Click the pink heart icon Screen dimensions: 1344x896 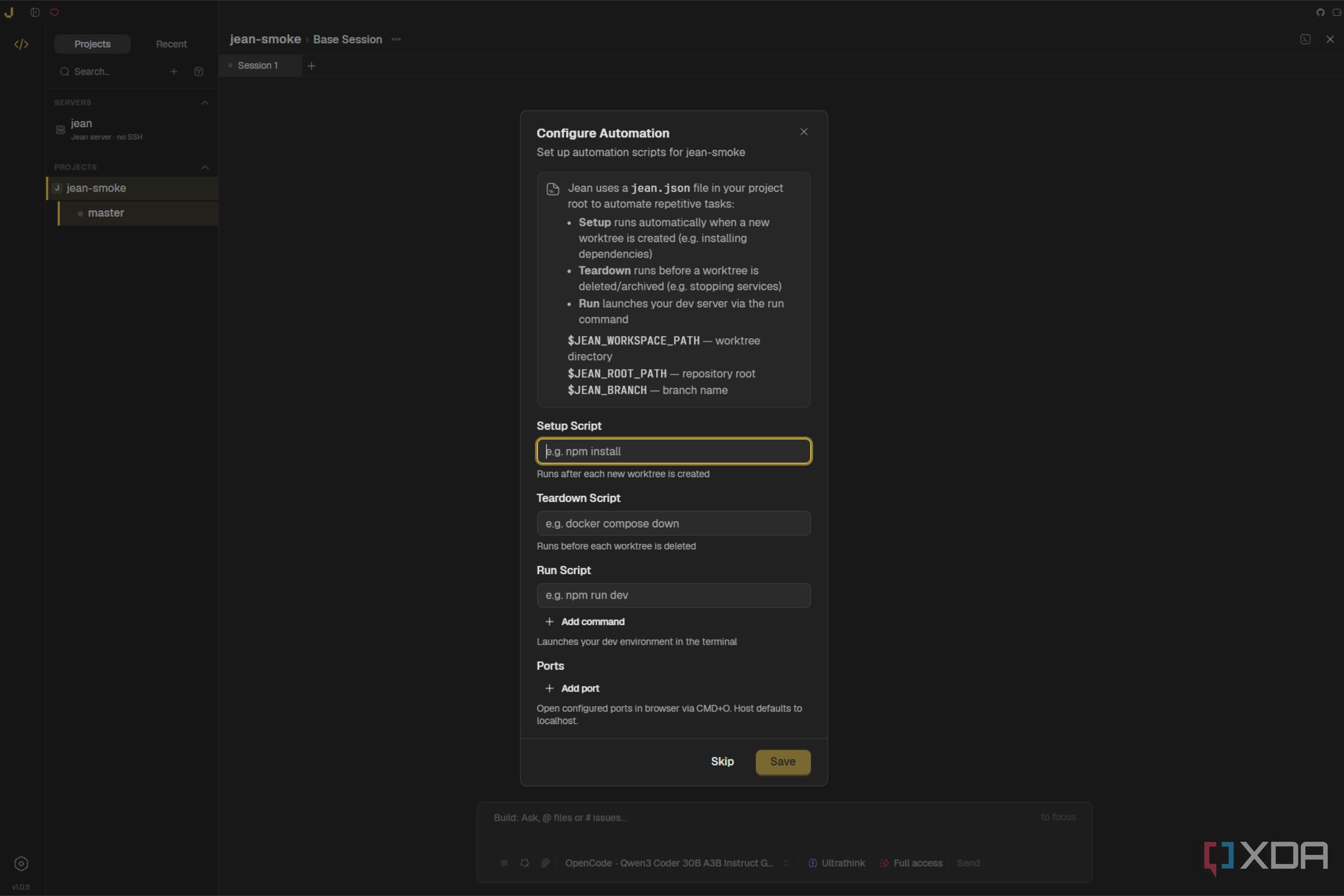click(54, 12)
